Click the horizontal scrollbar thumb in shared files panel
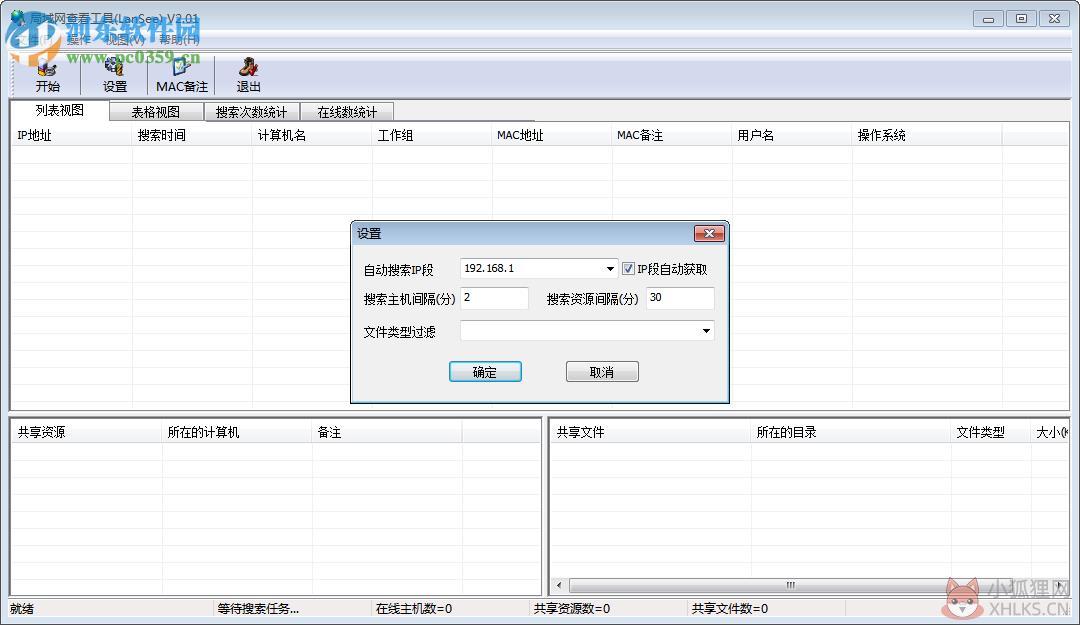Image resolution: width=1080 pixels, height=625 pixels. pyautogui.click(x=791, y=586)
